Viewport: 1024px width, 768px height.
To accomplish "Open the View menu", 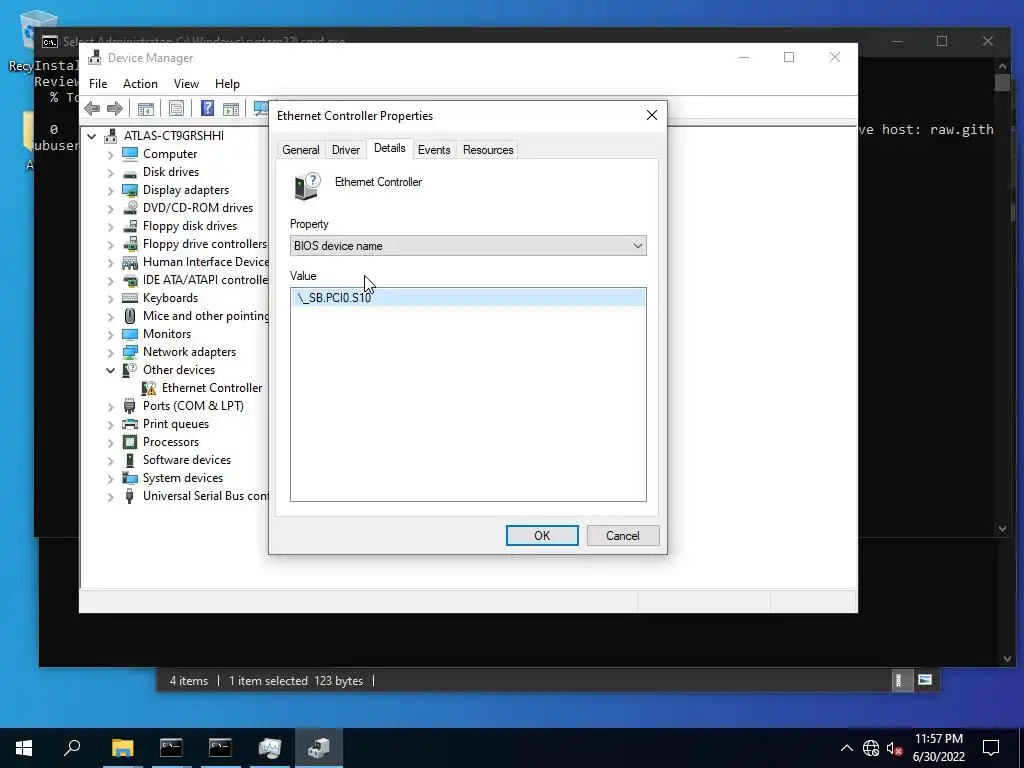I will pos(186,84).
